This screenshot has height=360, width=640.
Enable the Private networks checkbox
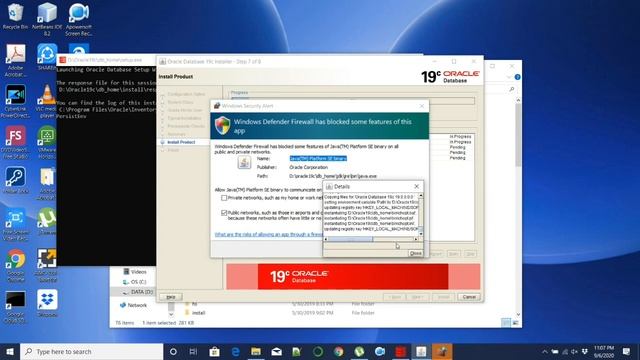point(224,198)
